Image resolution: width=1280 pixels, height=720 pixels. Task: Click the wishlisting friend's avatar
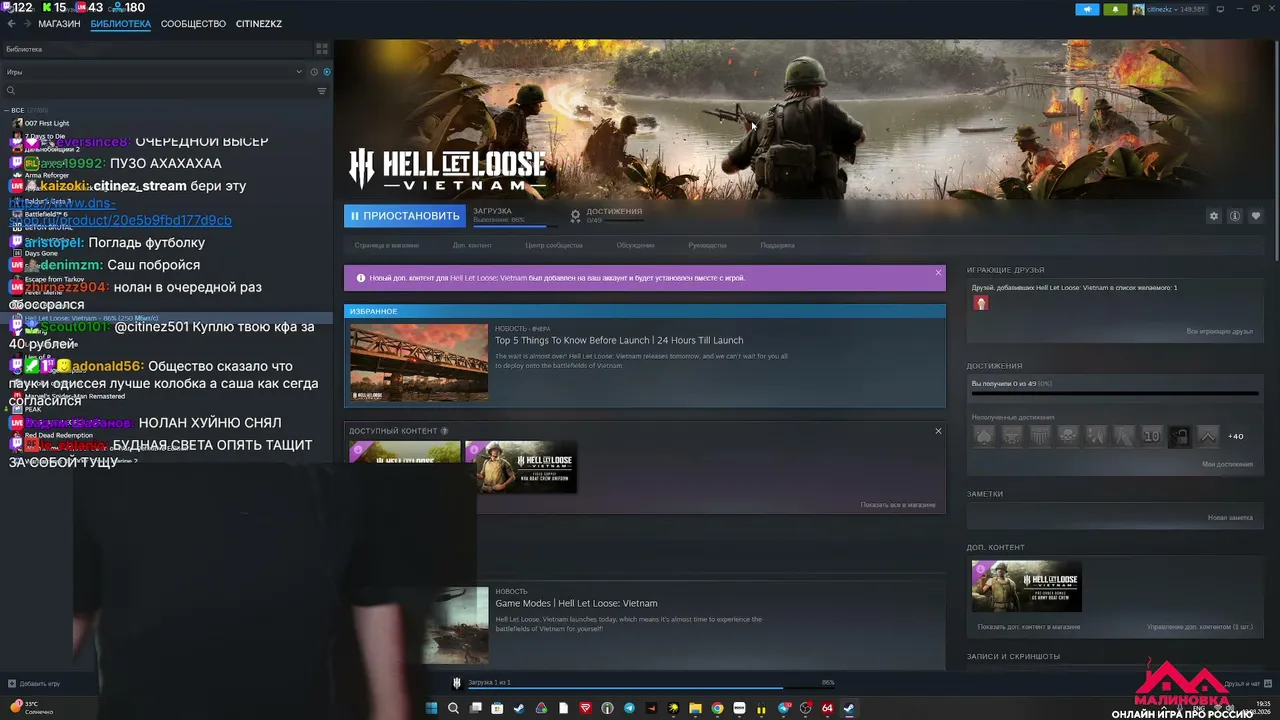pos(981,303)
